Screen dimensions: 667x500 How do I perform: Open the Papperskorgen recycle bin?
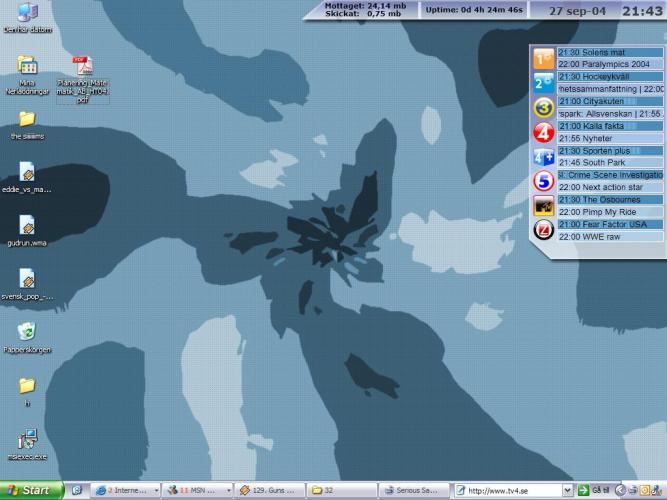pos(27,331)
